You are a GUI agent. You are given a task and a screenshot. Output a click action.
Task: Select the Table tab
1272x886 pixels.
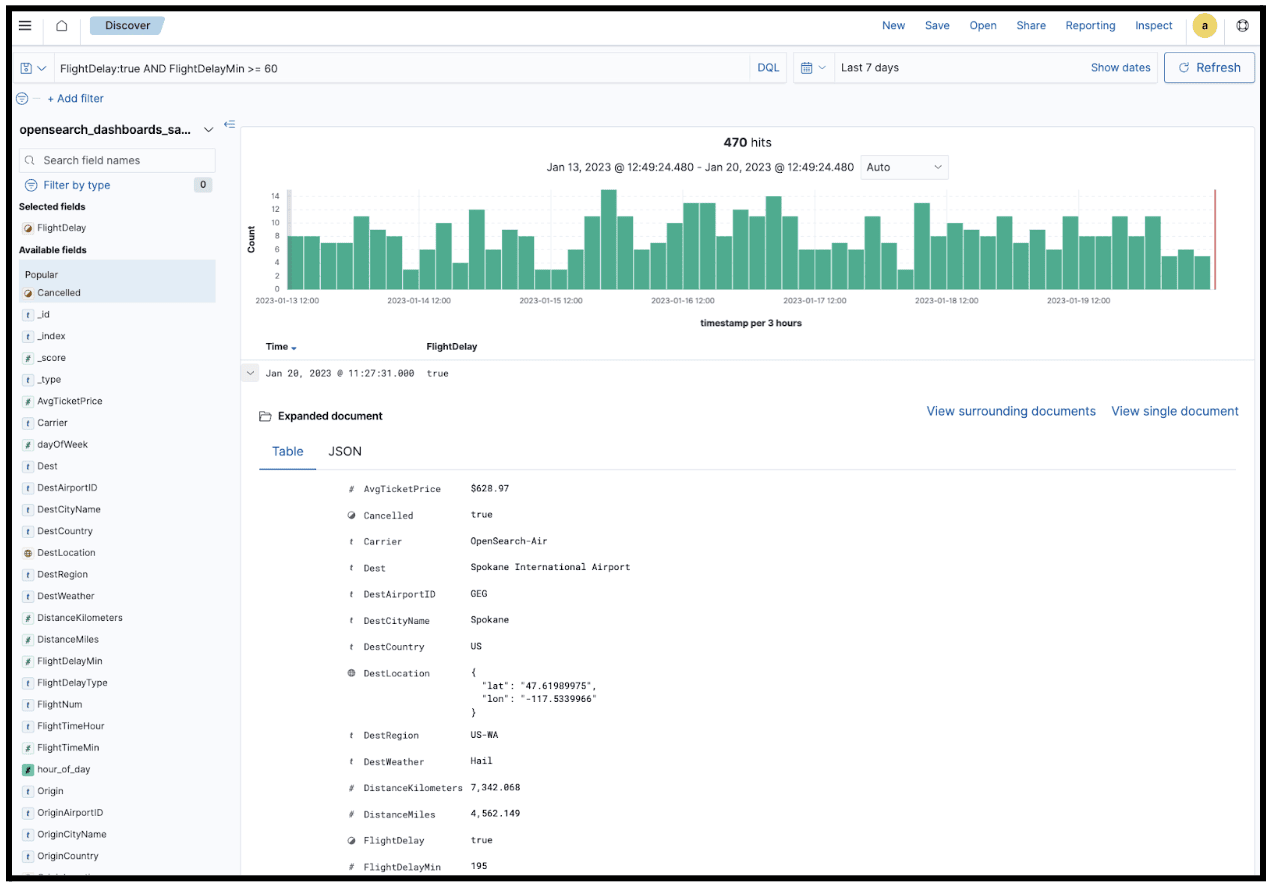coord(287,451)
